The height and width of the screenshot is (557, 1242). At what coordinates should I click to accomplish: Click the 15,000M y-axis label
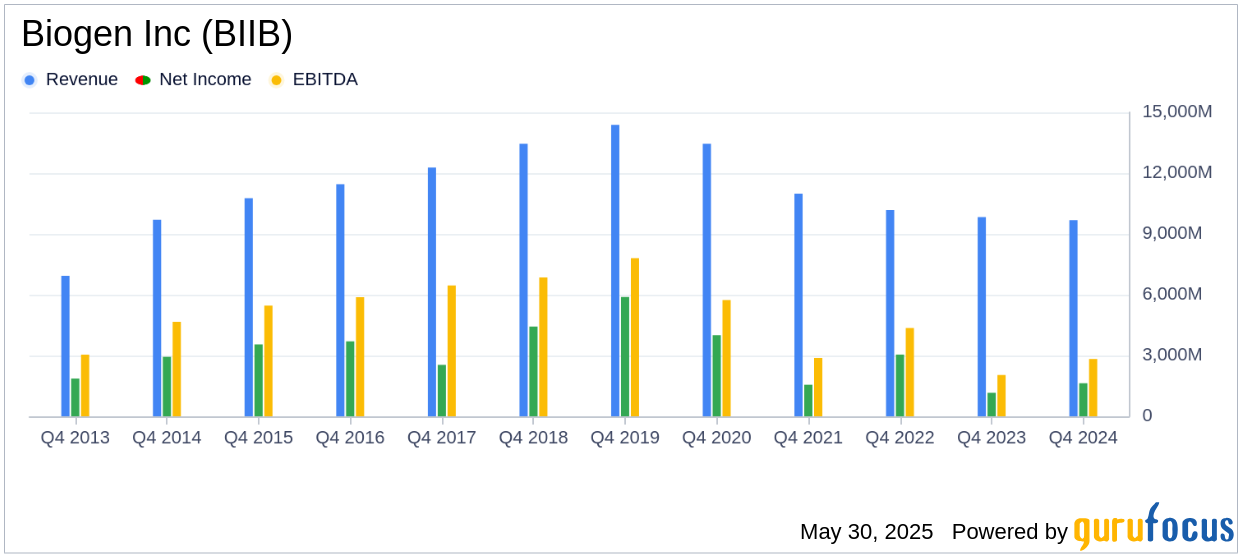coord(1177,112)
